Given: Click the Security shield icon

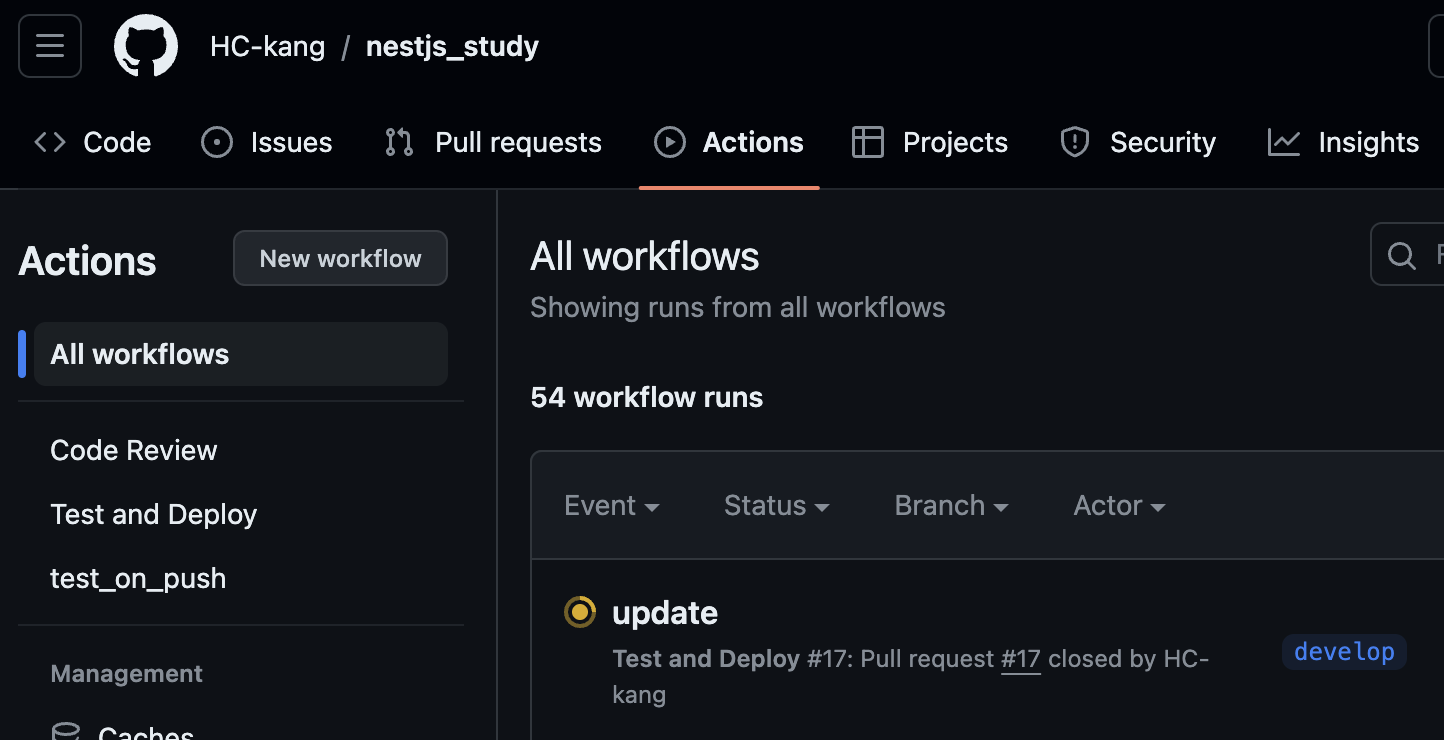Looking at the screenshot, I should 1075,143.
